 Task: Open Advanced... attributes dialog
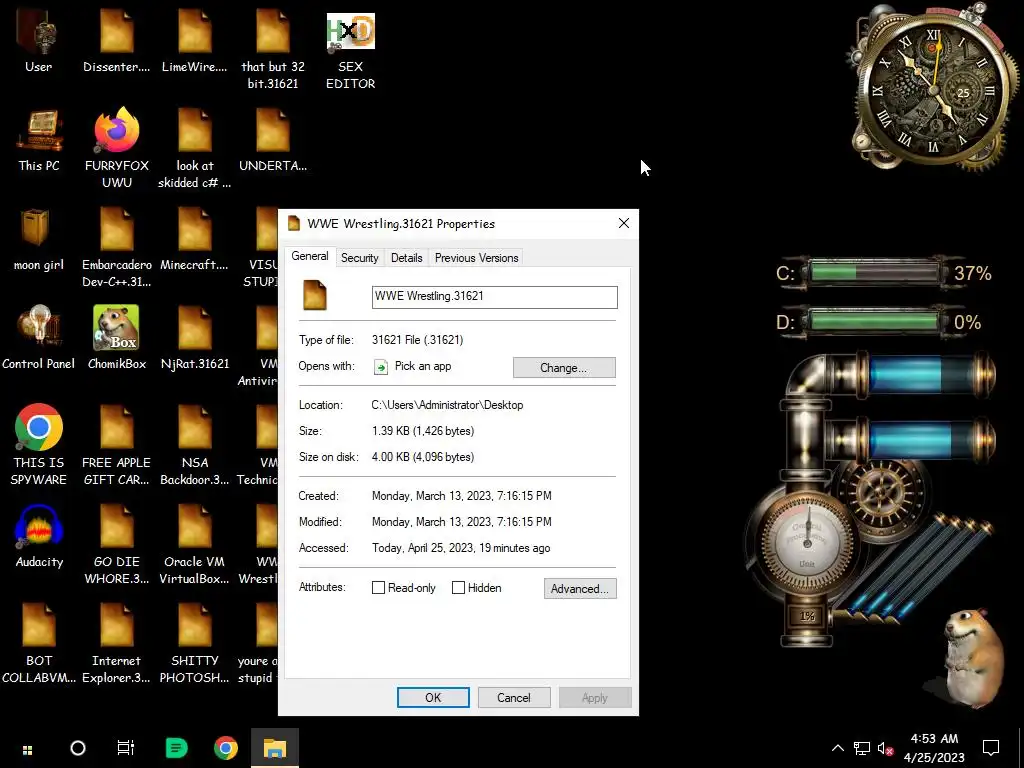coord(580,588)
